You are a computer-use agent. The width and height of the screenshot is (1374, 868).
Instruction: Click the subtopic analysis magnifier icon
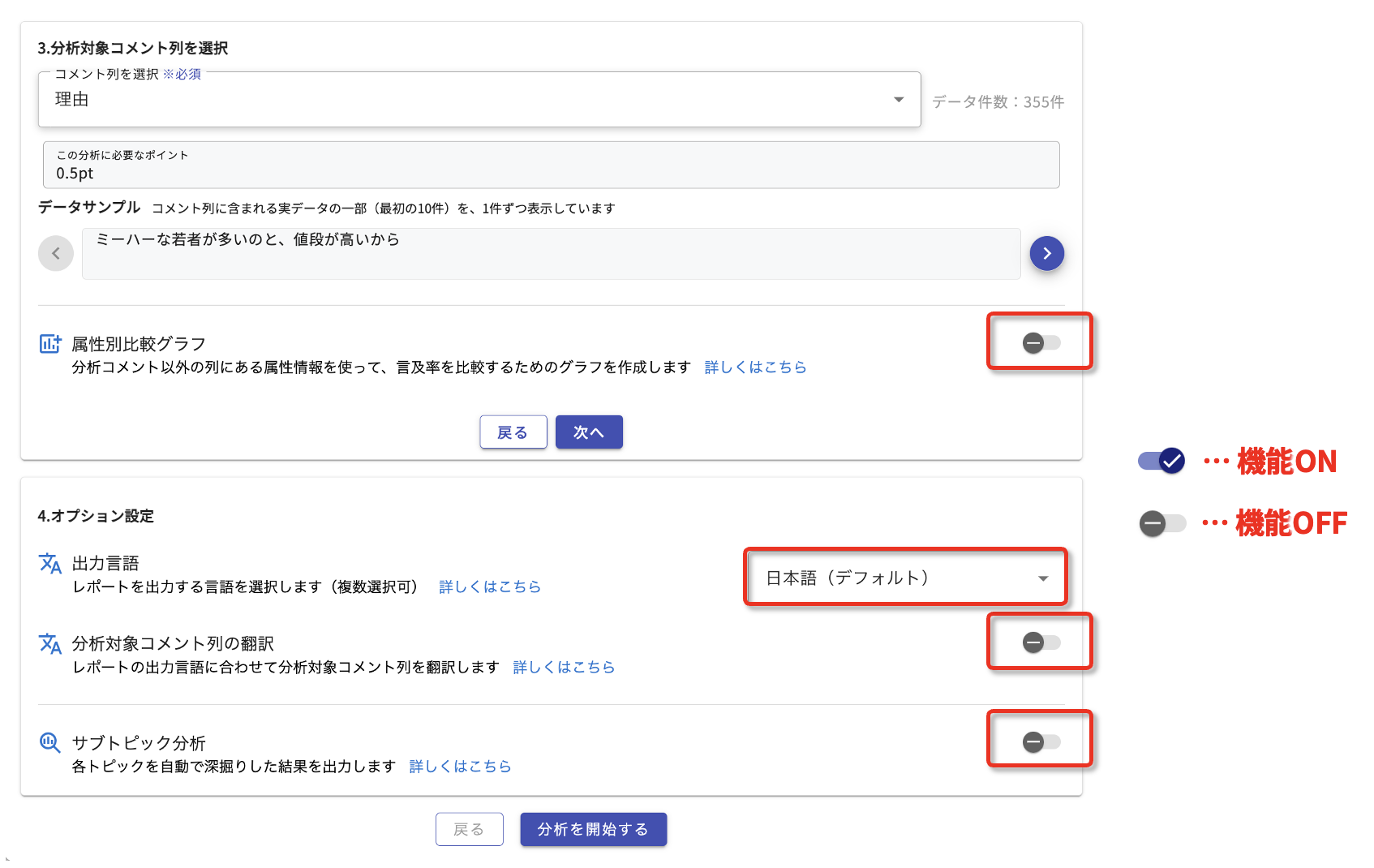click(x=50, y=742)
